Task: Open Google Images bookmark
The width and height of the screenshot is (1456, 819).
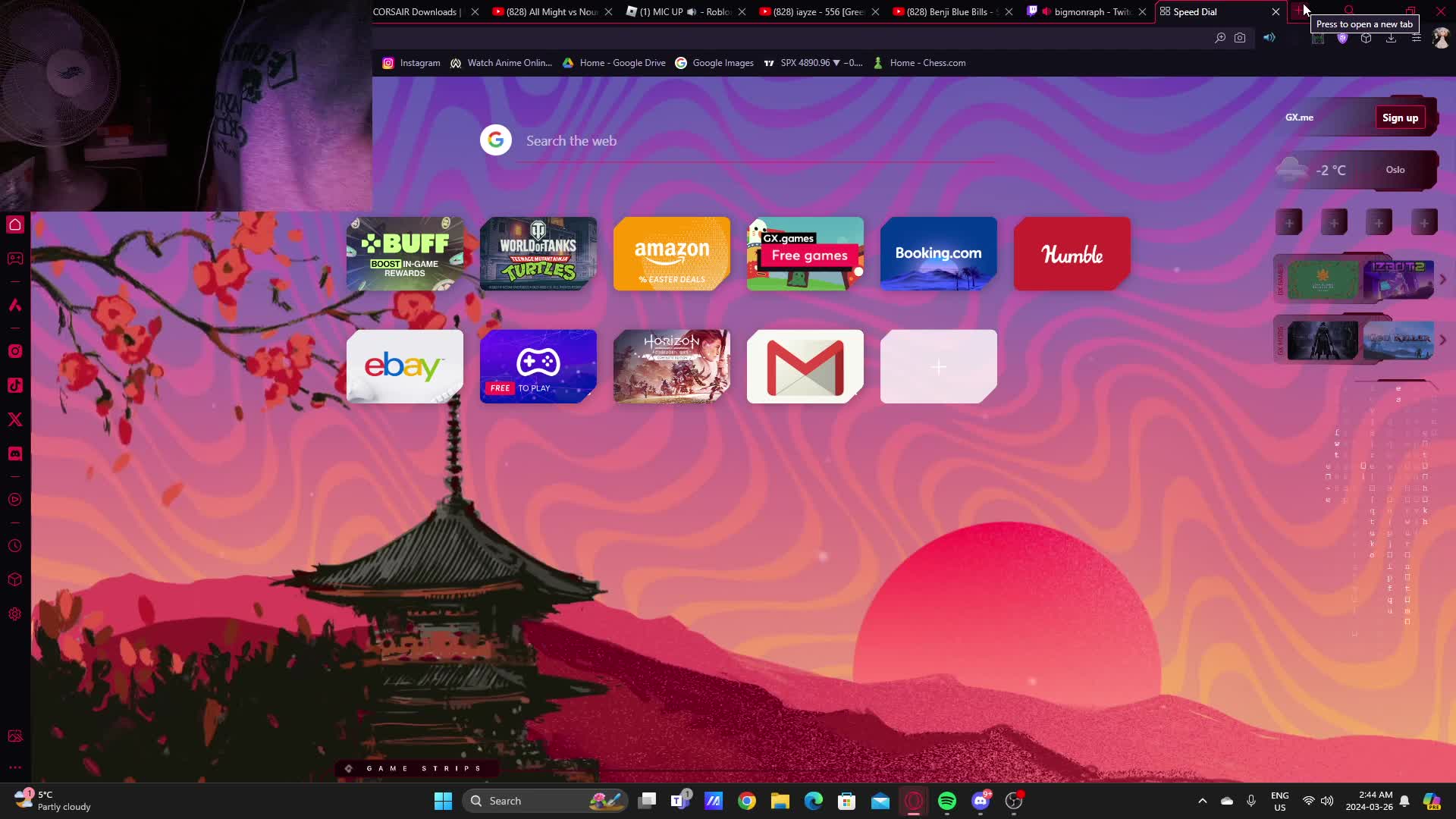Action: (x=714, y=63)
